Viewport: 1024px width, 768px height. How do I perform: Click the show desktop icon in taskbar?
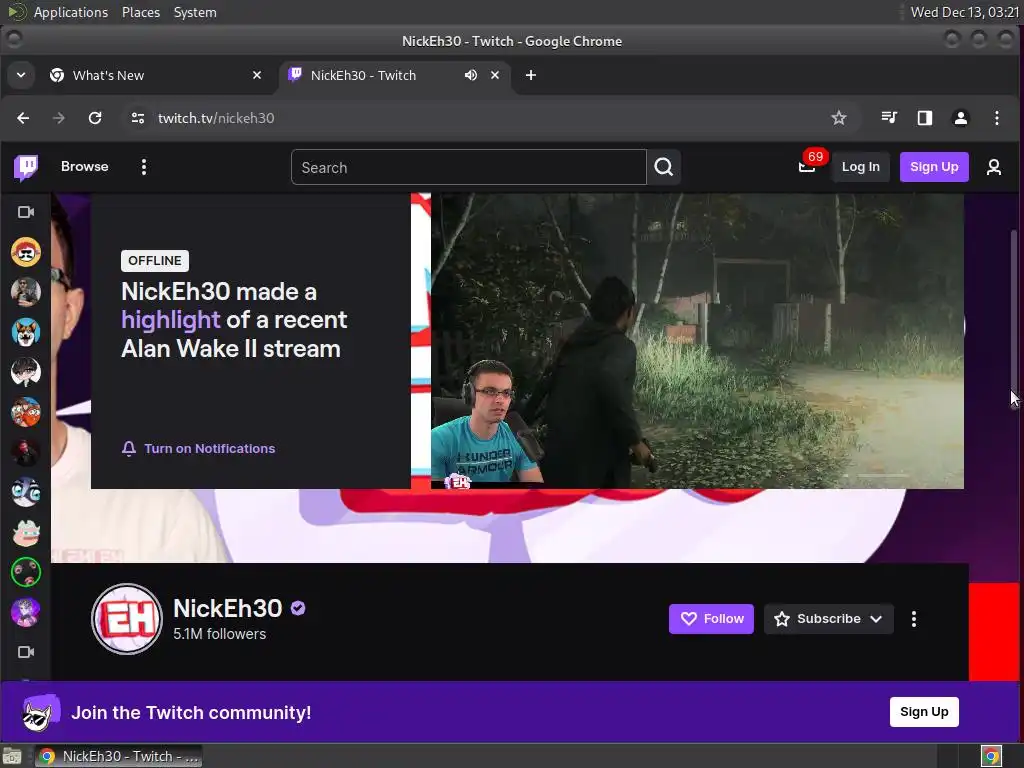click(12, 756)
